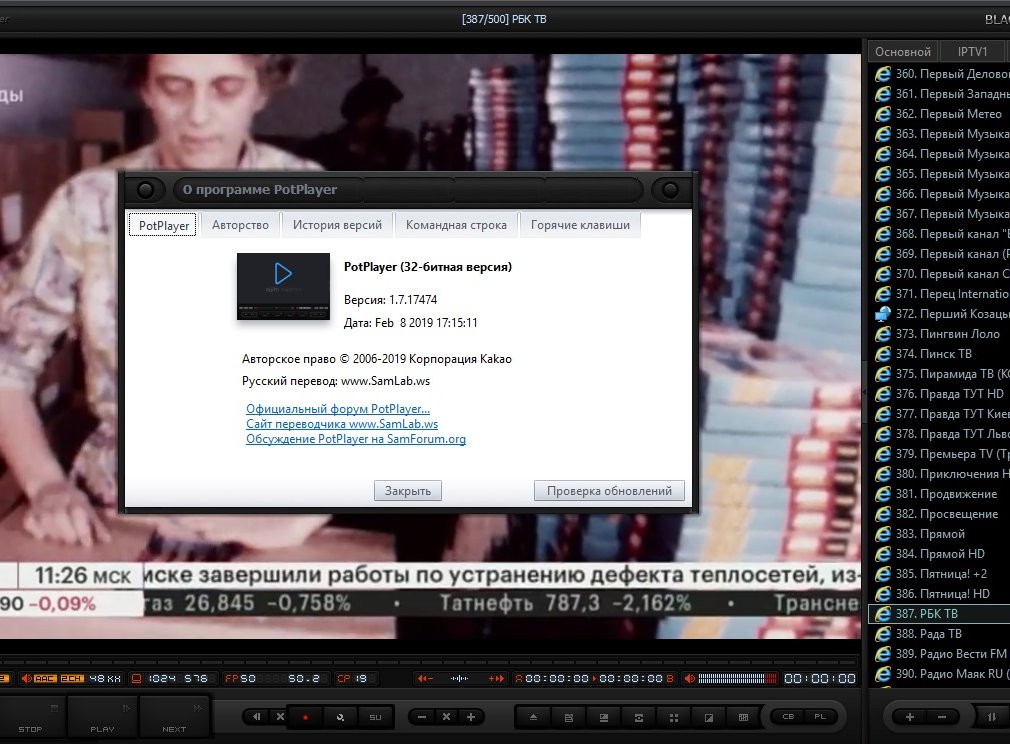Click the frame step-back icon left of the record button

[257, 716]
